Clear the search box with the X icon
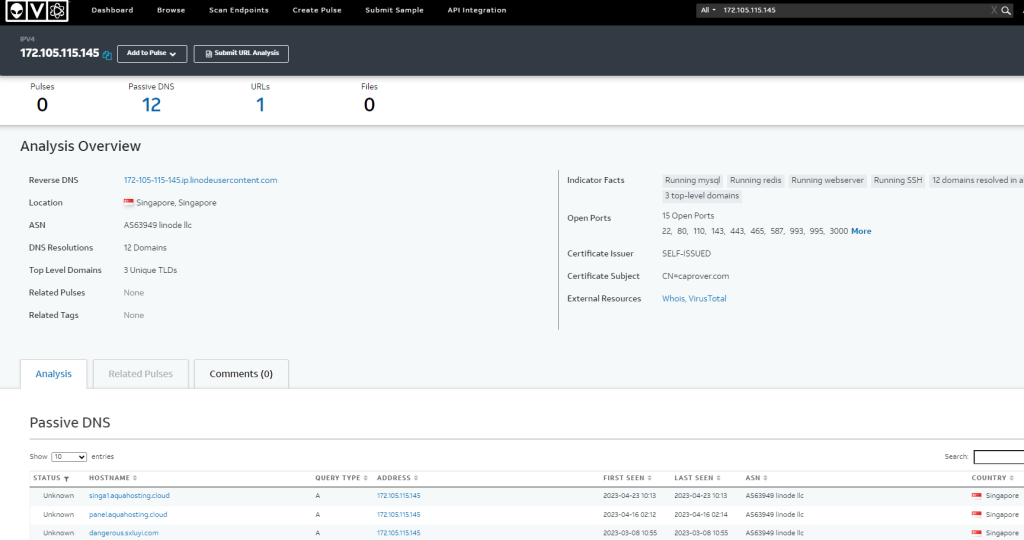This screenshot has height=540, width=1024. (x=993, y=10)
